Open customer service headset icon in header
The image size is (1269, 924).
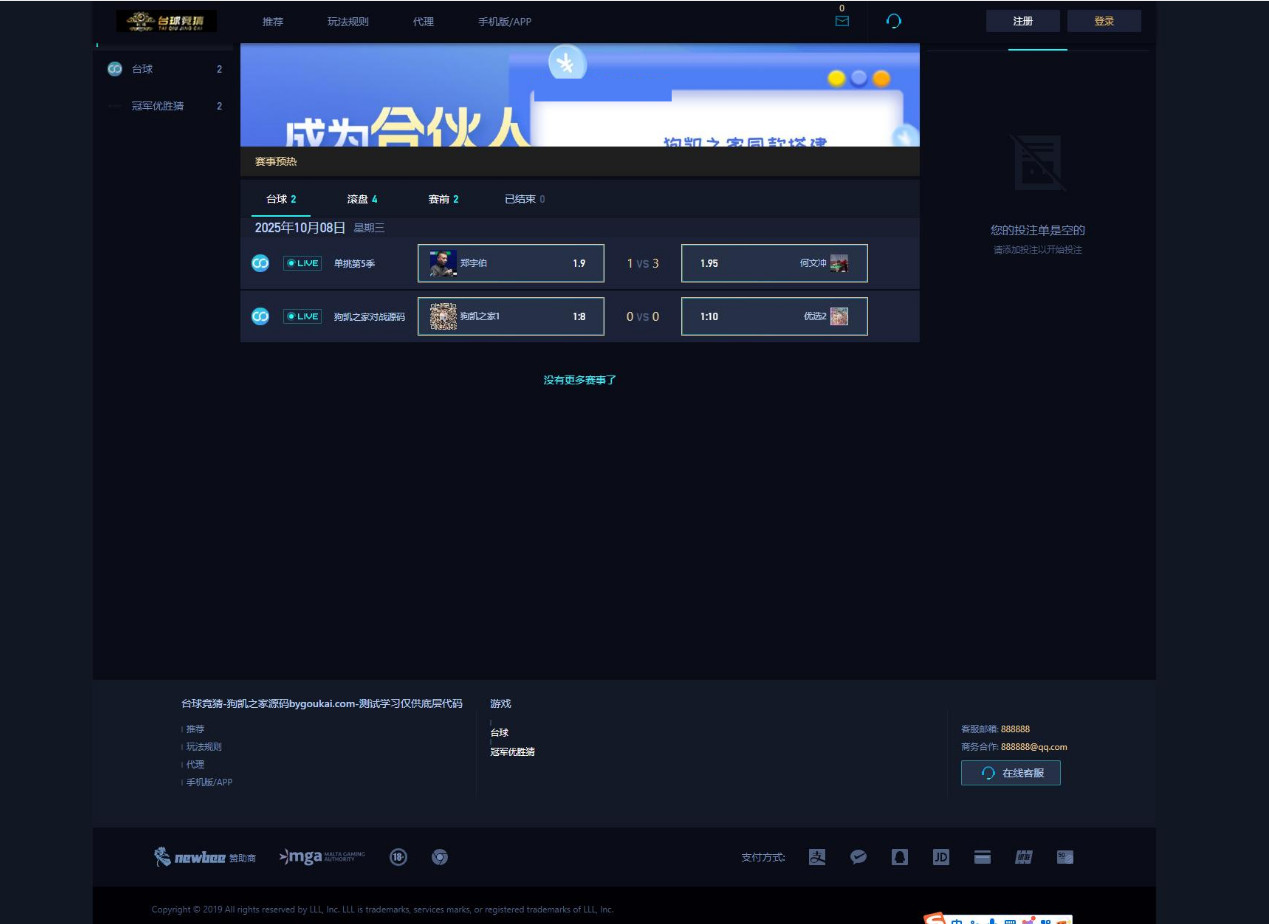(894, 21)
